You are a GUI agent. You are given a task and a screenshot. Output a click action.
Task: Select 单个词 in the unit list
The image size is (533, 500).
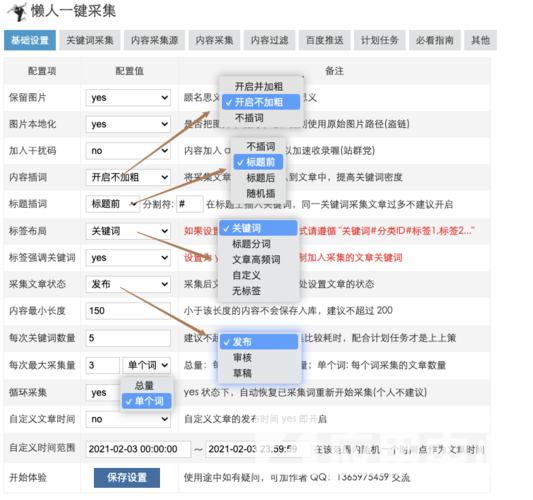tap(147, 401)
